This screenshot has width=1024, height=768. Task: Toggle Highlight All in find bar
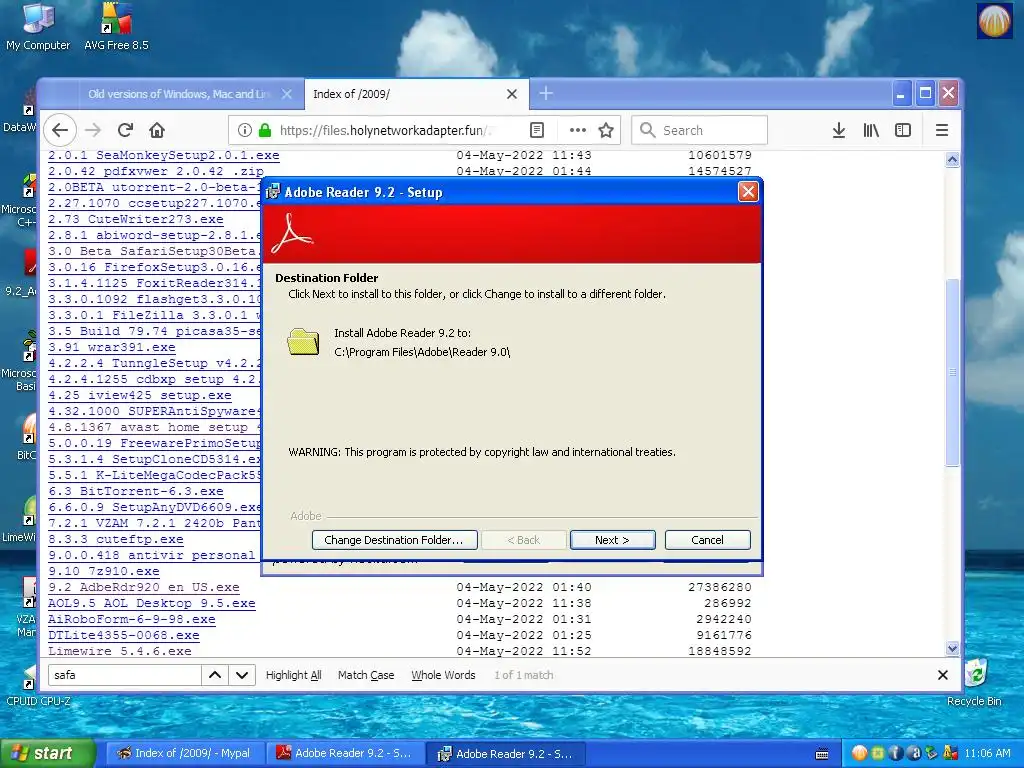pyautogui.click(x=293, y=675)
